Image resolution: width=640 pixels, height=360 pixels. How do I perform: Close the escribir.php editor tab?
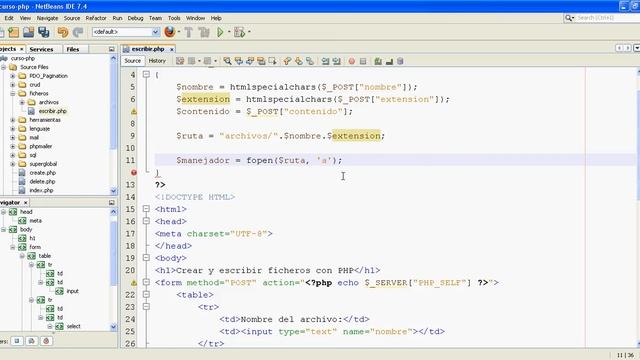pos(172,49)
